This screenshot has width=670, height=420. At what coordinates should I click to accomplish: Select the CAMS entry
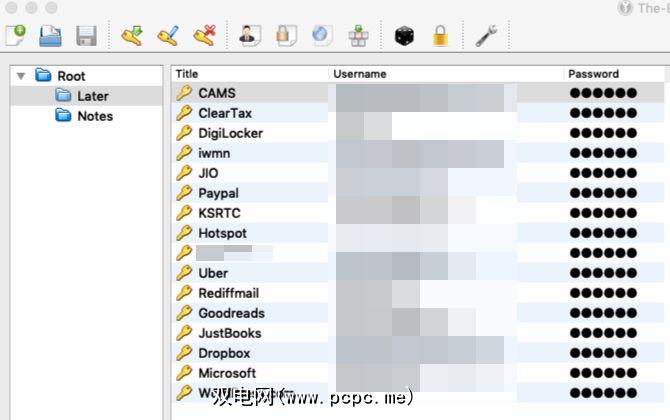pos(418,93)
